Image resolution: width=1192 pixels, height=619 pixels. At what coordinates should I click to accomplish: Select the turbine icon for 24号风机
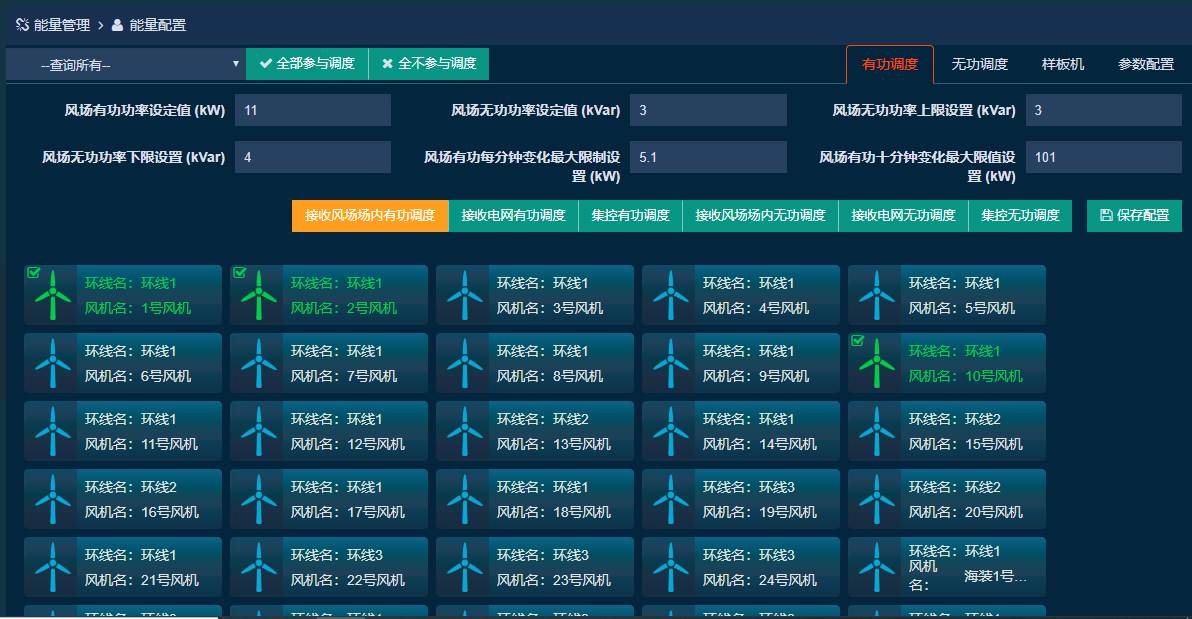[669, 566]
